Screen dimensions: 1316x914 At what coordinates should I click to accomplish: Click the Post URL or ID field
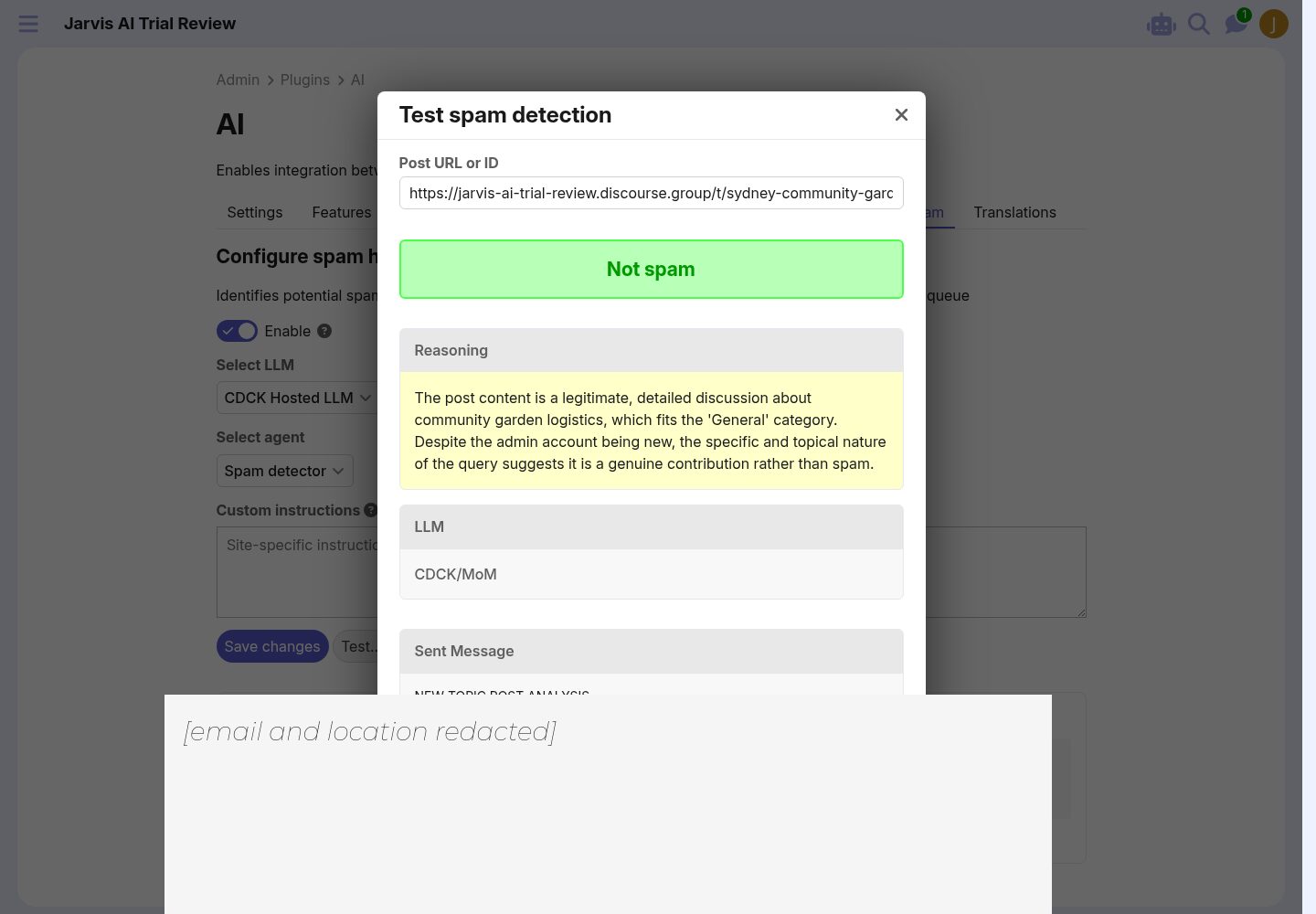[x=651, y=193]
